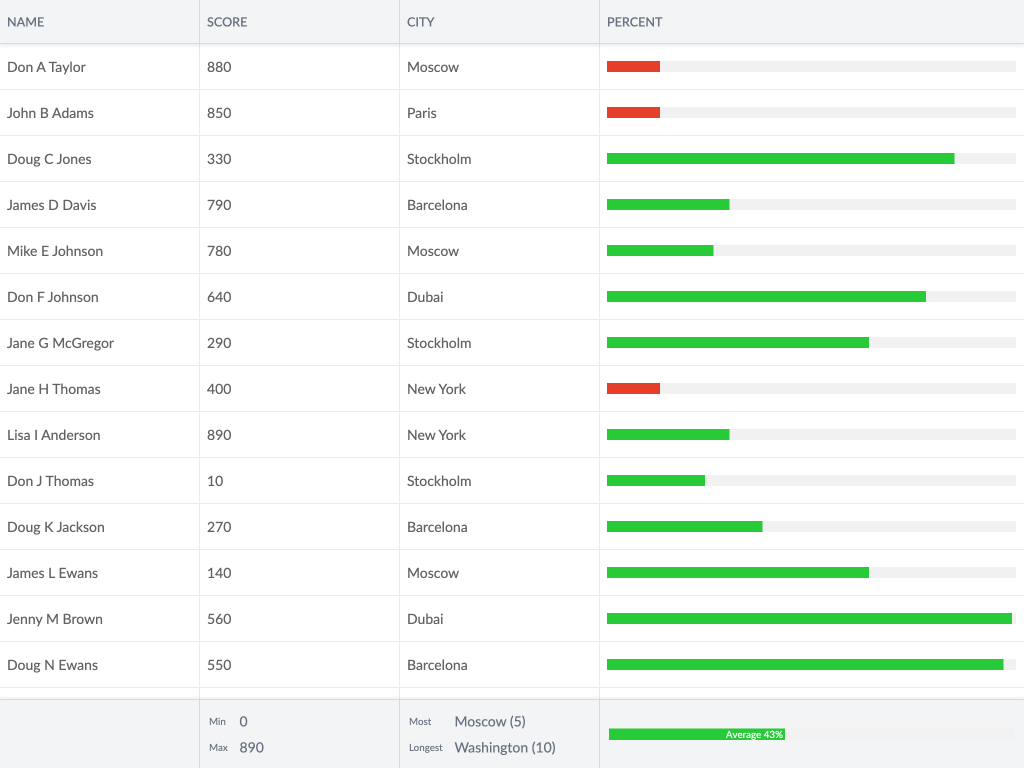Screen dimensions: 1024x768
Task: Click the score value 330
Action: (219, 159)
